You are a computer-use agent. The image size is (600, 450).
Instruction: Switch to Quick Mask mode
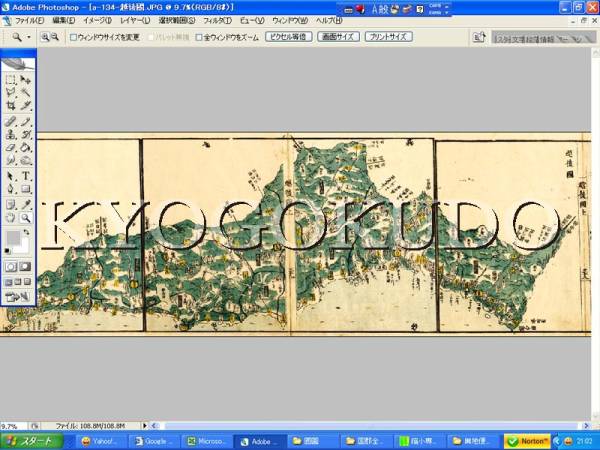tap(25, 267)
